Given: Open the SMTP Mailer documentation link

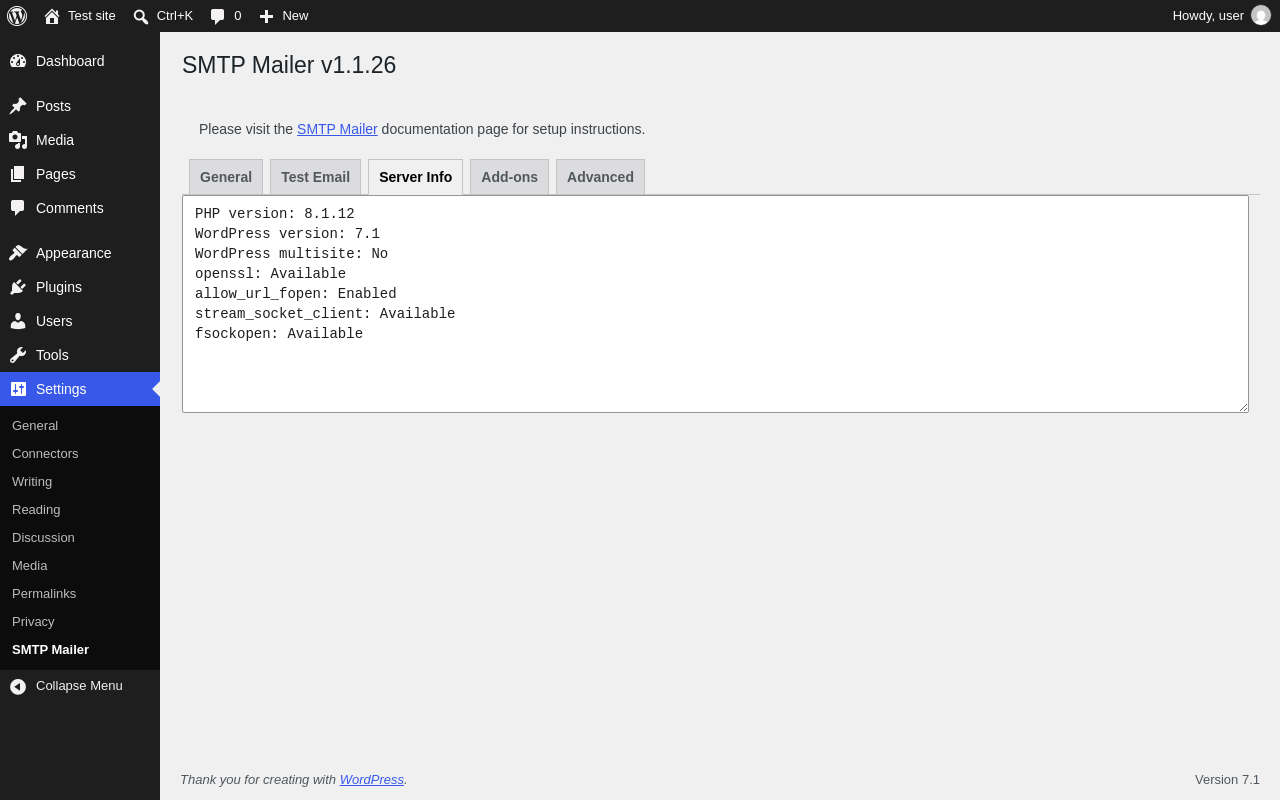Looking at the screenshot, I should click(x=337, y=129).
